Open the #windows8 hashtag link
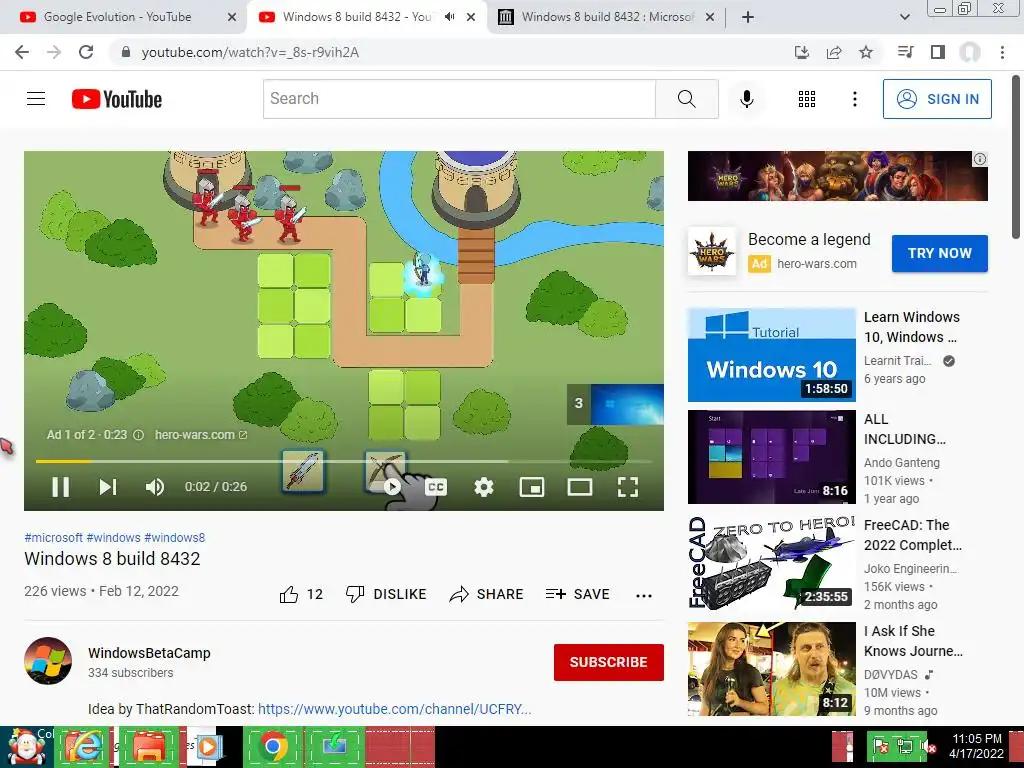Screen dimensions: 1024x768 [174, 537]
